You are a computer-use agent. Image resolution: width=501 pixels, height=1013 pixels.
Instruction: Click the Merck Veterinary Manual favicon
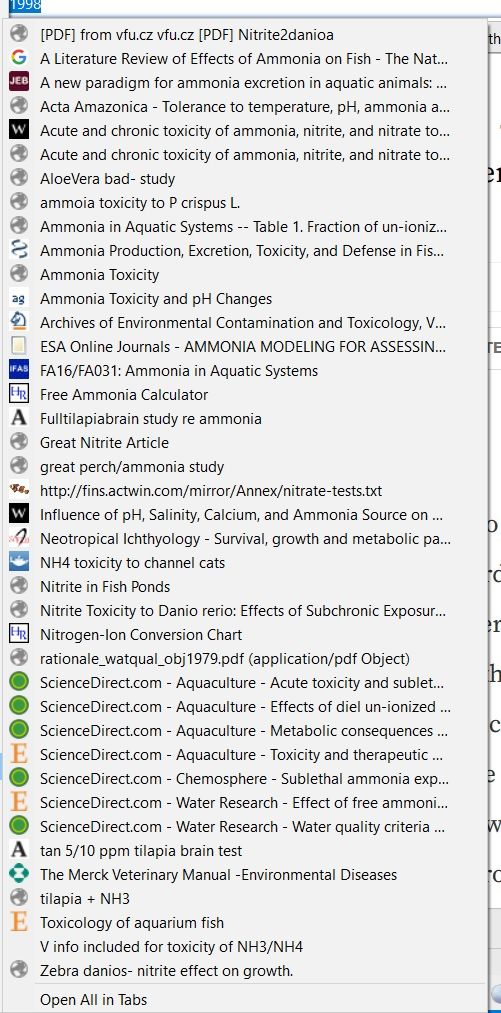[x=19, y=874]
